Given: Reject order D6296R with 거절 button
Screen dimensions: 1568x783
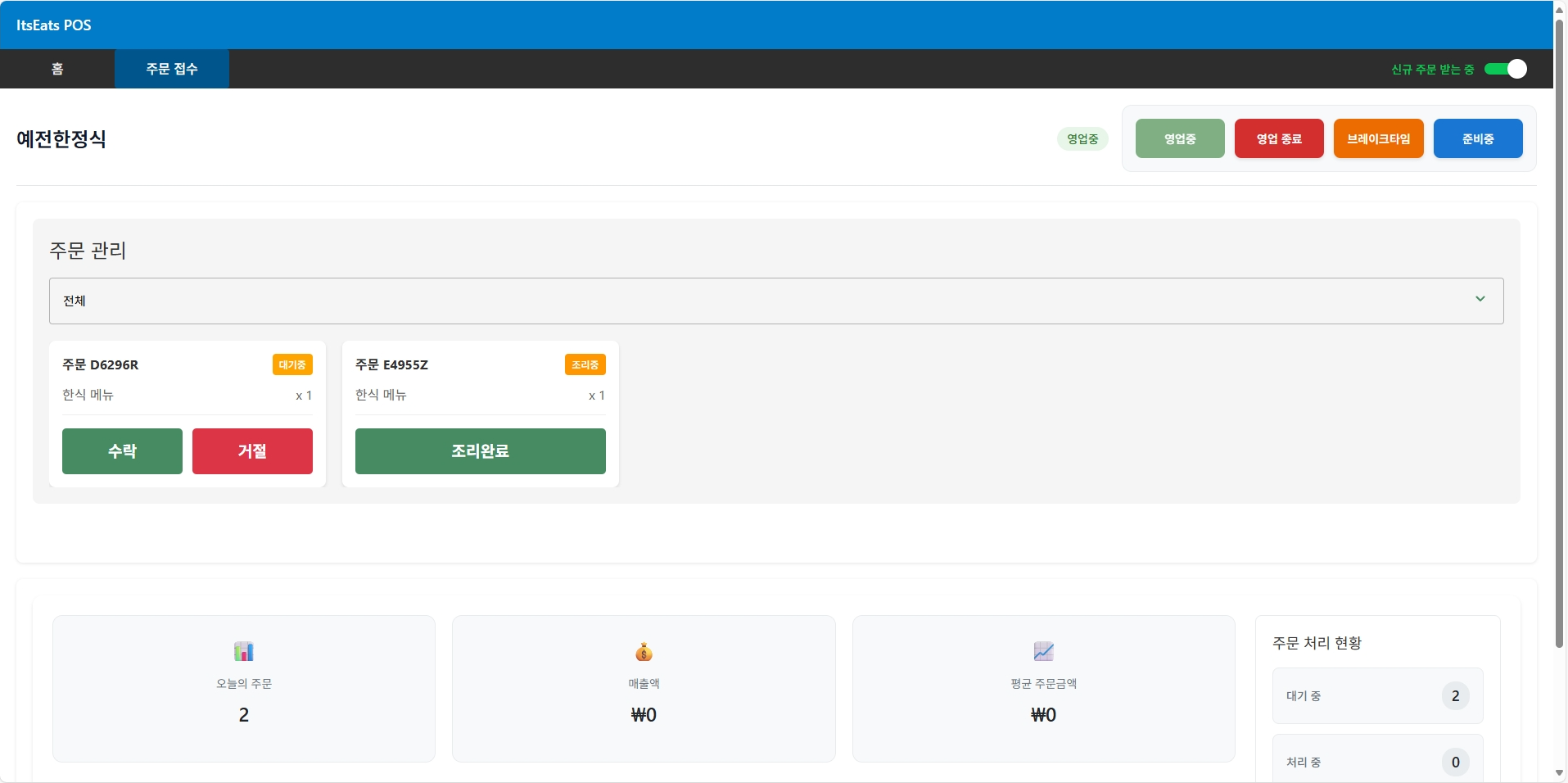Looking at the screenshot, I should [252, 451].
